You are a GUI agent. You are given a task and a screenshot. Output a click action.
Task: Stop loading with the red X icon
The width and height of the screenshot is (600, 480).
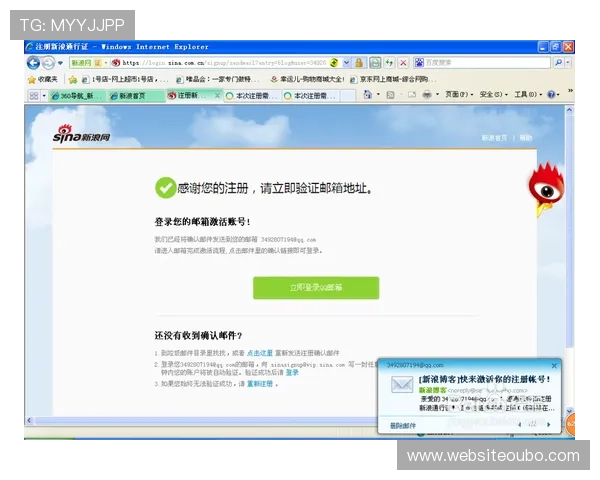(403, 63)
